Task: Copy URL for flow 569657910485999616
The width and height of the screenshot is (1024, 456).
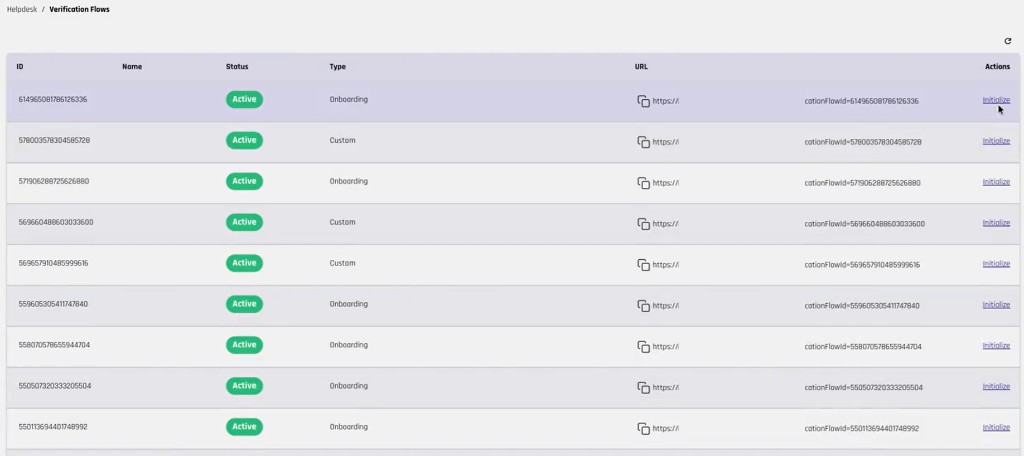Action: coord(643,265)
